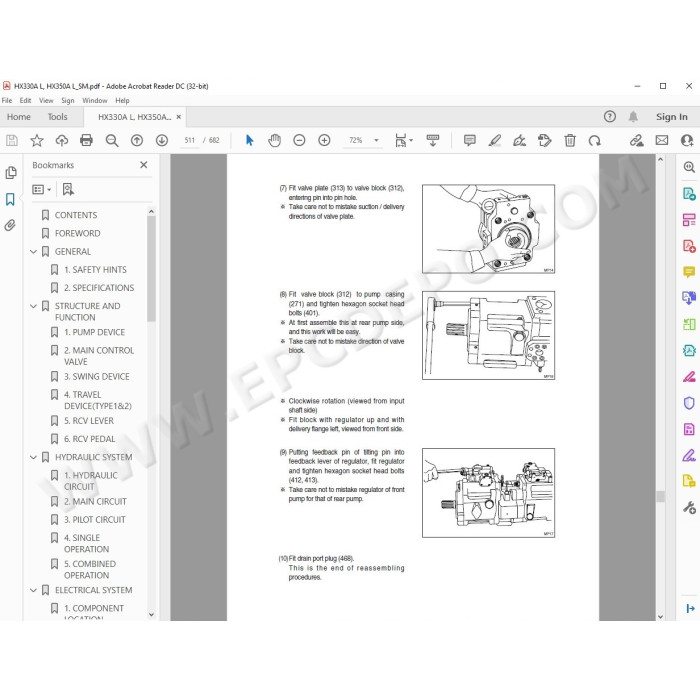Open the share with others icon
The height and width of the screenshot is (700, 700).
click(687, 141)
